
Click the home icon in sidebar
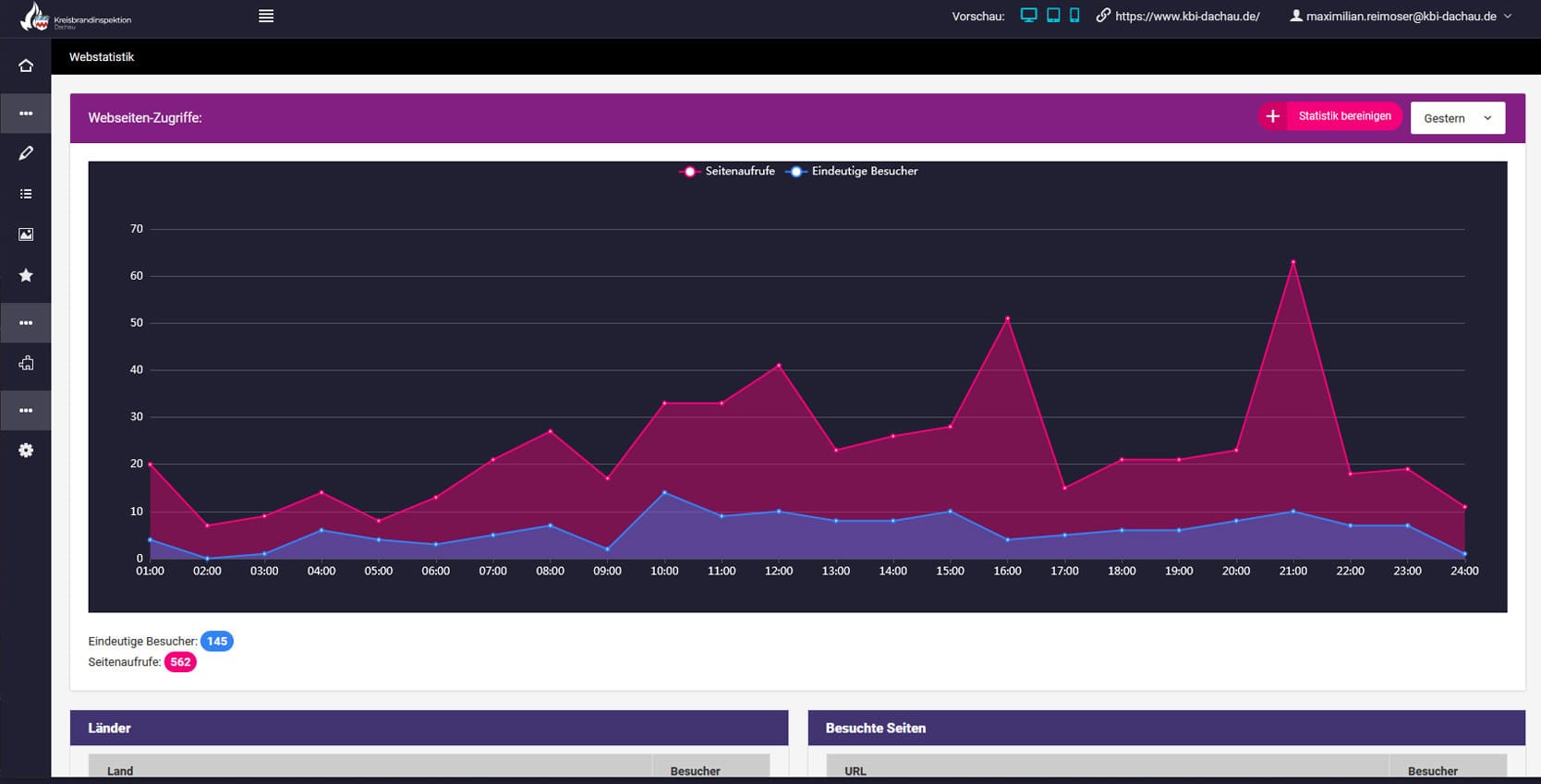tap(26, 66)
